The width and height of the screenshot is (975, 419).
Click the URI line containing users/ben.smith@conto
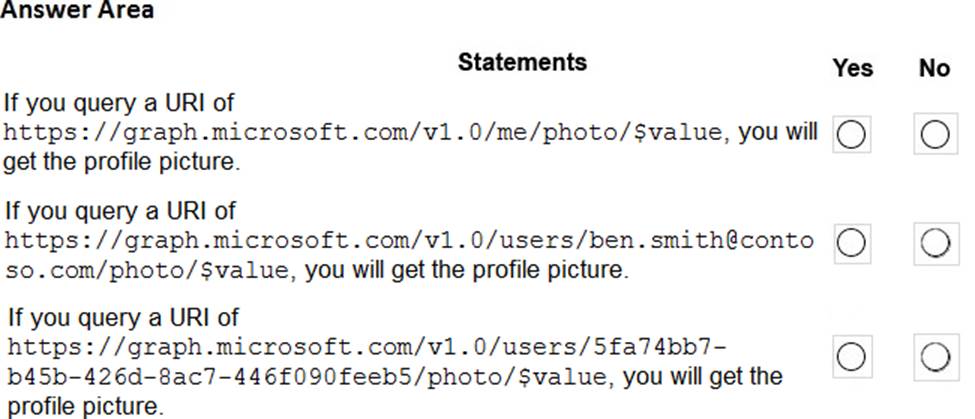409,241
